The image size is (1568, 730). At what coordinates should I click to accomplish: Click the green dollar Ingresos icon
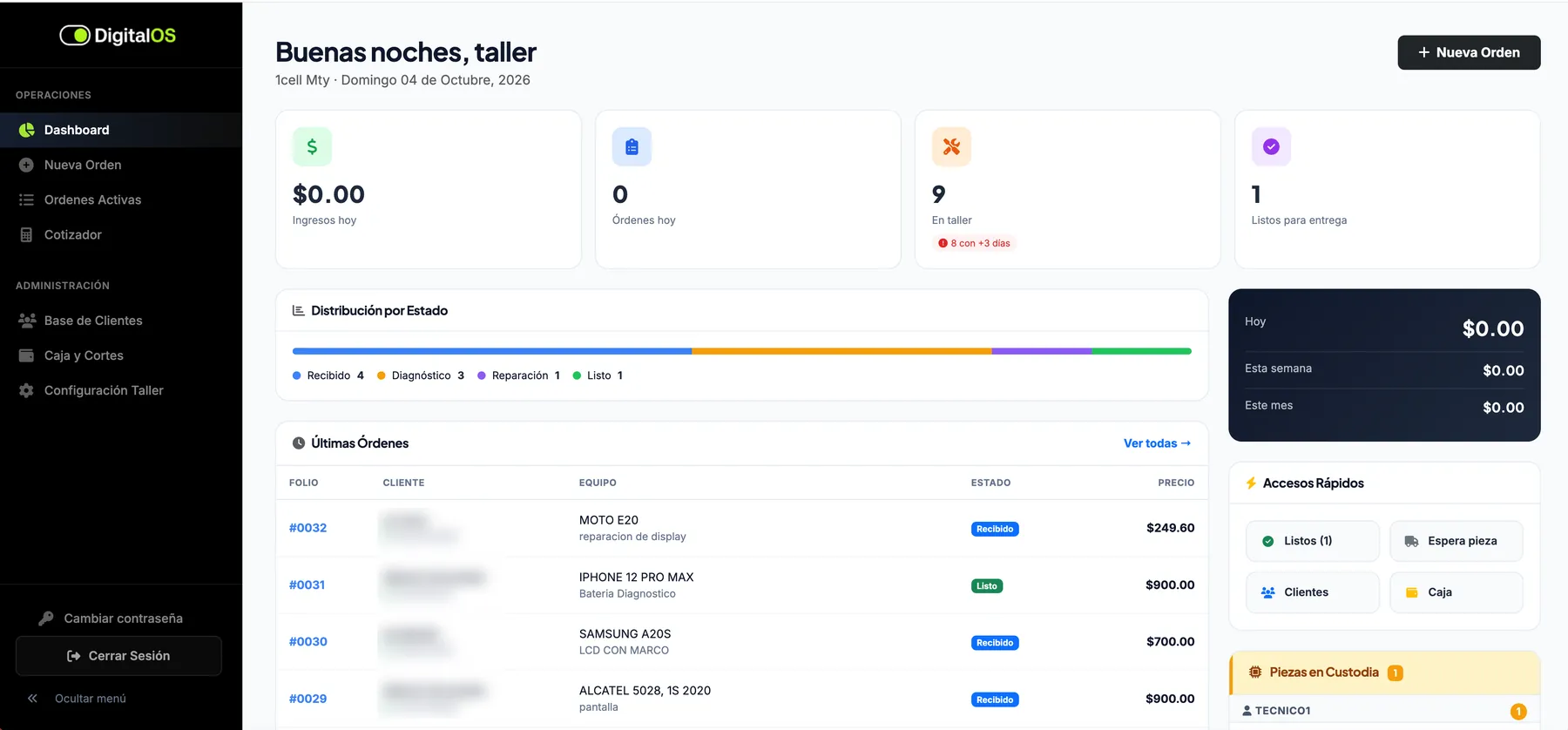click(312, 147)
